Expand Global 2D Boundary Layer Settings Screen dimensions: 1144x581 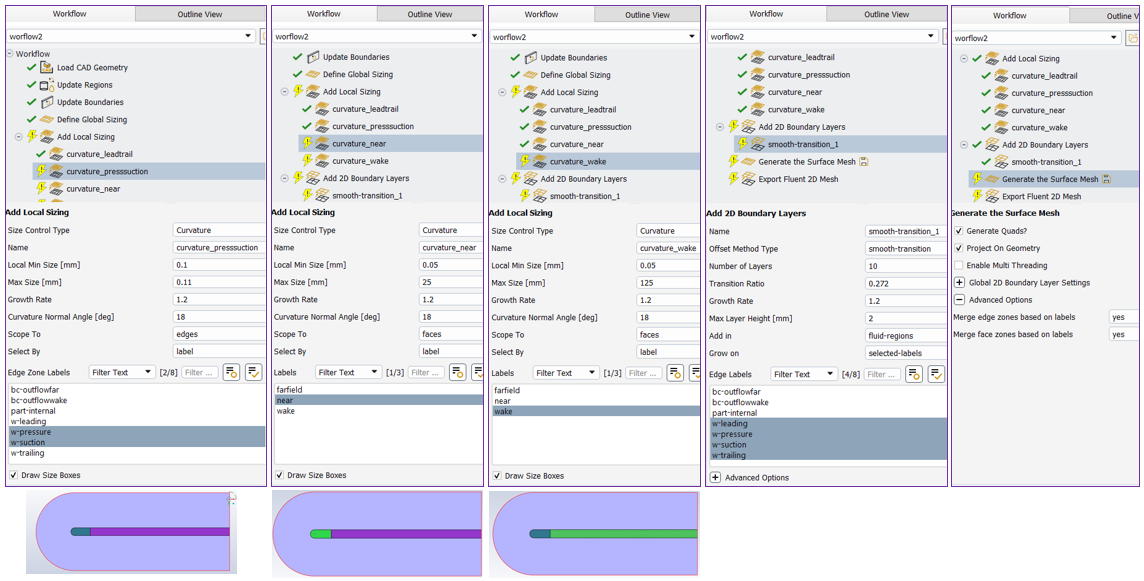959,282
